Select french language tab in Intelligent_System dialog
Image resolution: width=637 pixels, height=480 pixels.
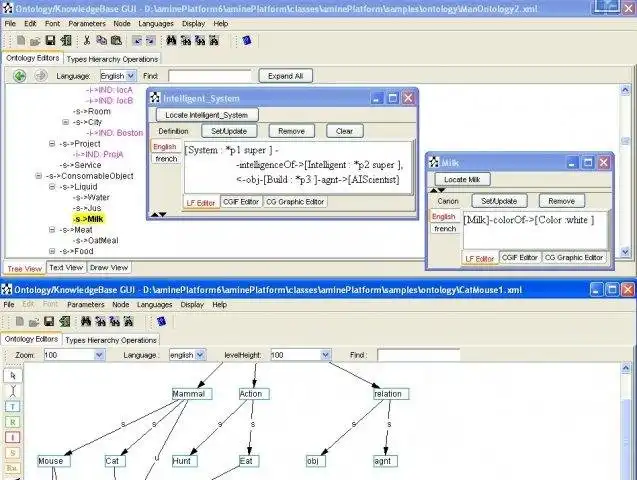pyautogui.click(x=166, y=159)
